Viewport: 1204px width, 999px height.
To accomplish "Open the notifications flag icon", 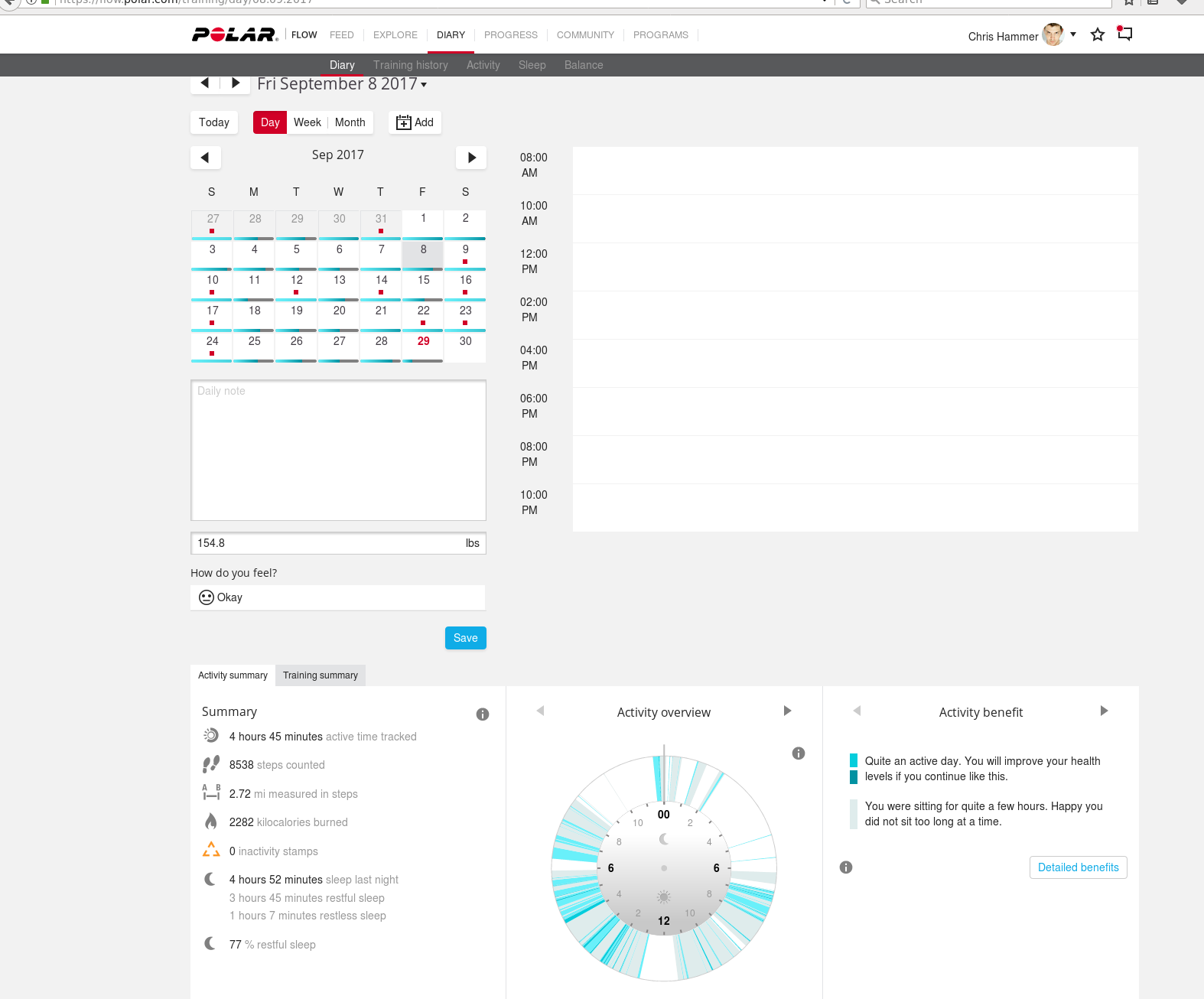I will coord(1124,34).
